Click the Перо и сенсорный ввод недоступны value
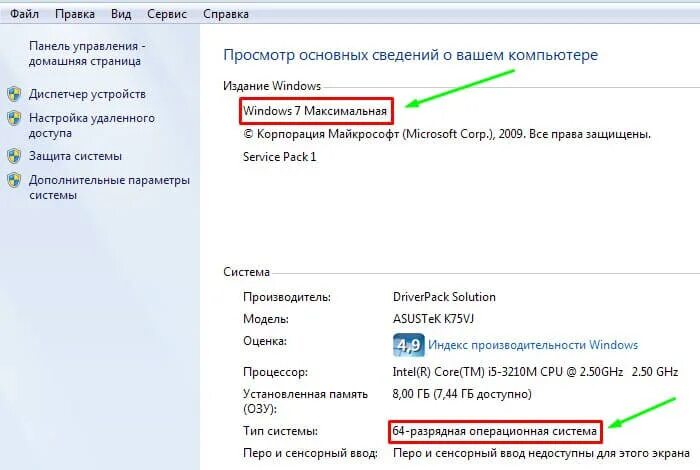The width and height of the screenshot is (700, 470). coord(541,453)
